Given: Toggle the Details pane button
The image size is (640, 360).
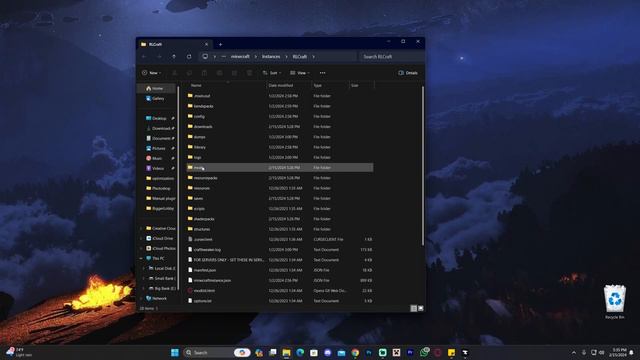Looking at the screenshot, I should click(408, 73).
